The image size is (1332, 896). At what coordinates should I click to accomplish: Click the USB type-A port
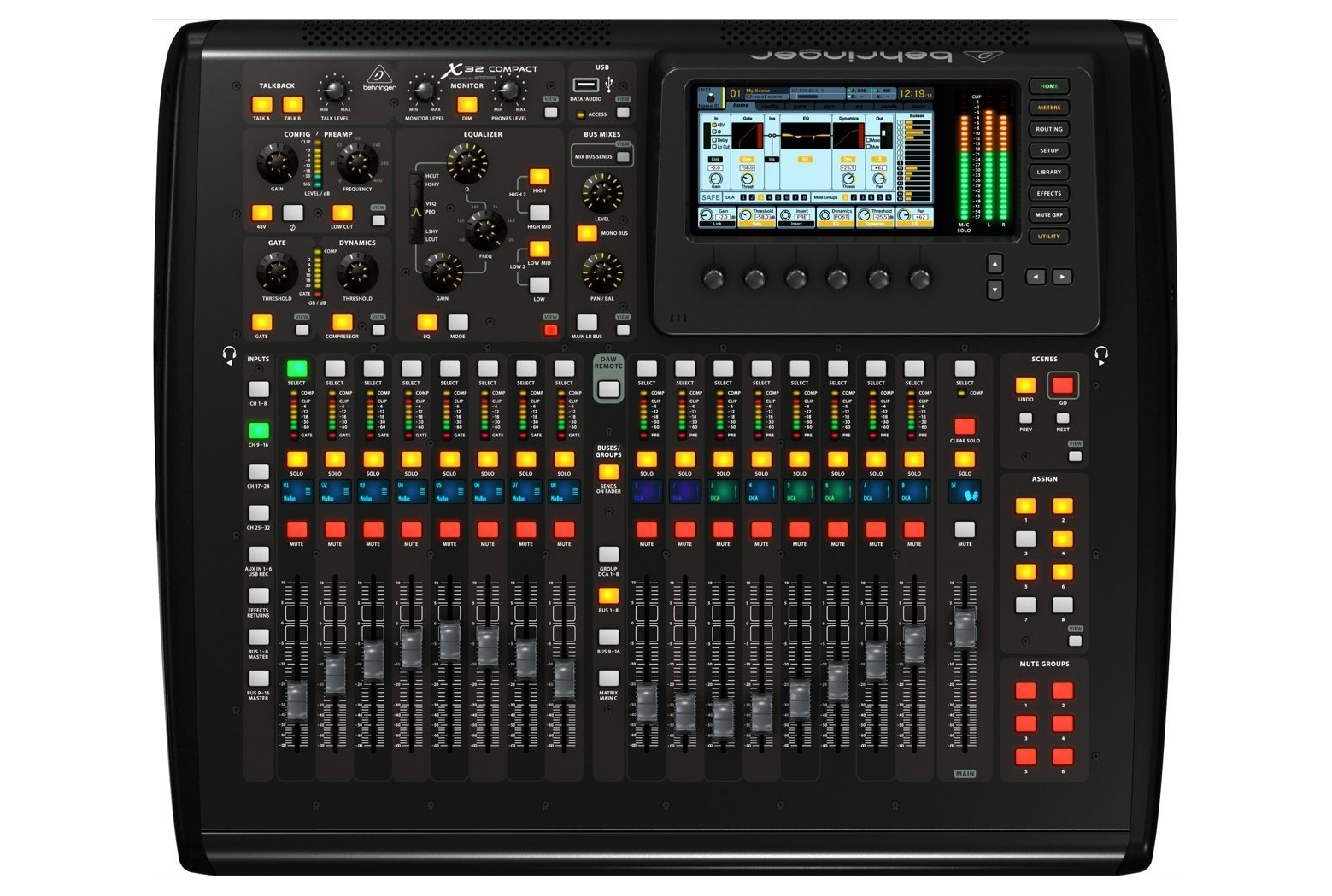pos(585,85)
